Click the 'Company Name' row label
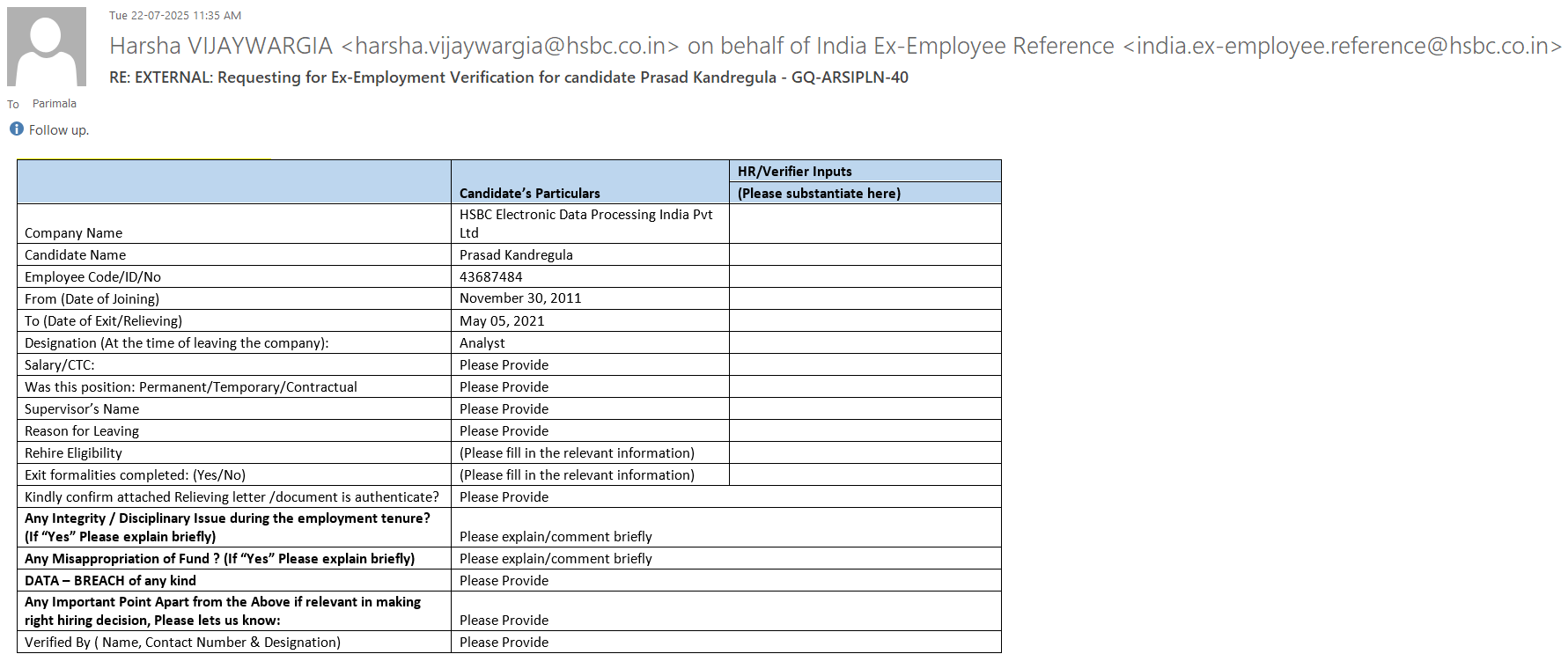This screenshot has width=1568, height=654. pos(74,233)
